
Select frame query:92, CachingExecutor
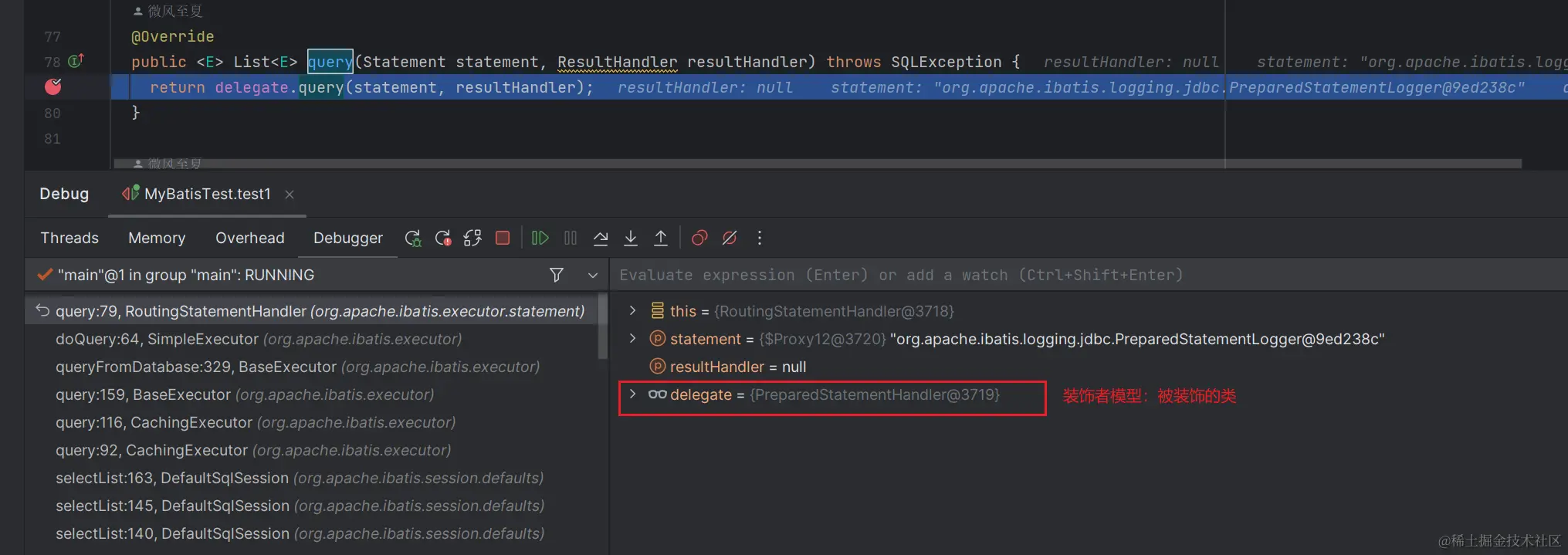click(x=313, y=450)
